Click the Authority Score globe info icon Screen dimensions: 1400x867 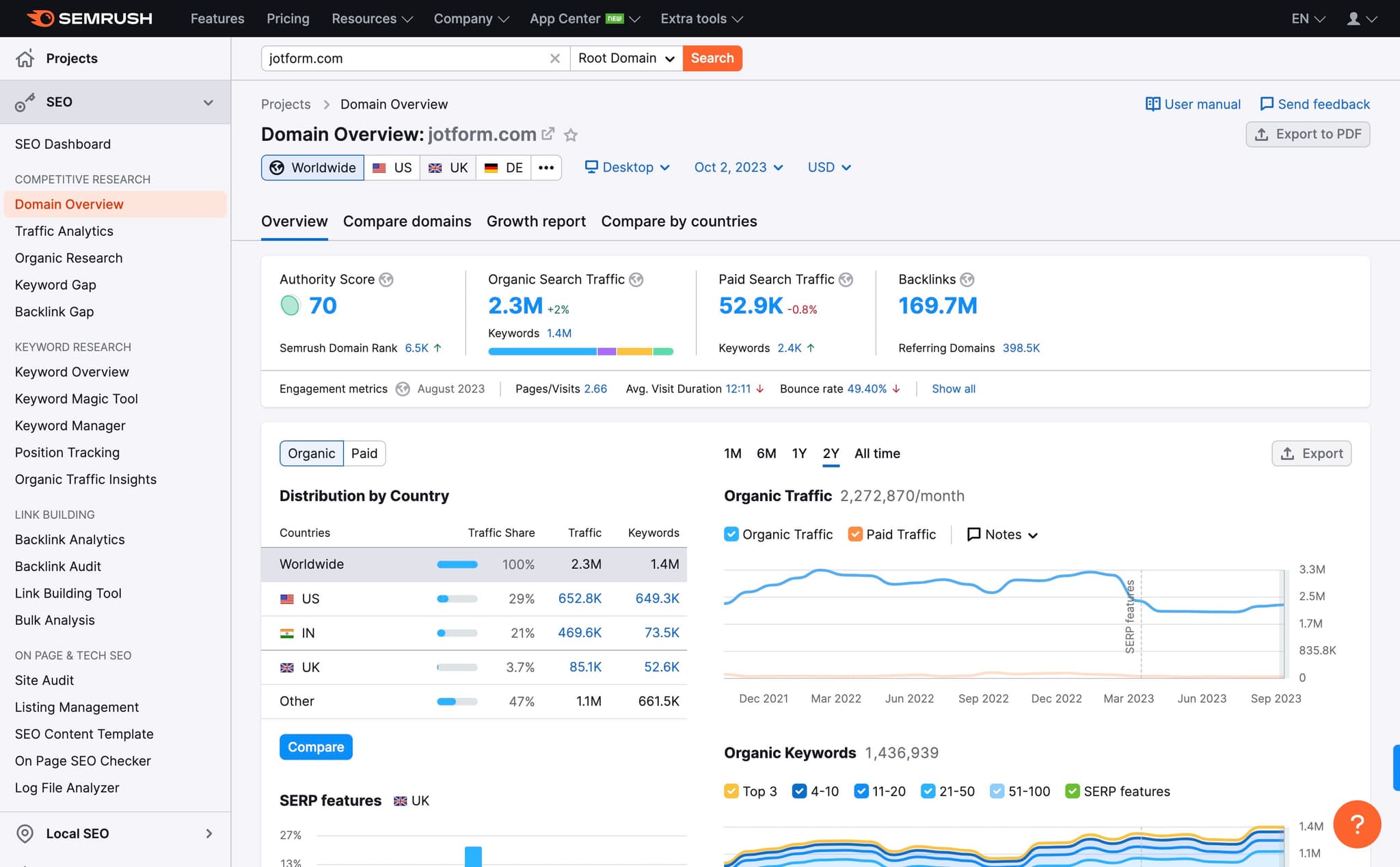386,280
